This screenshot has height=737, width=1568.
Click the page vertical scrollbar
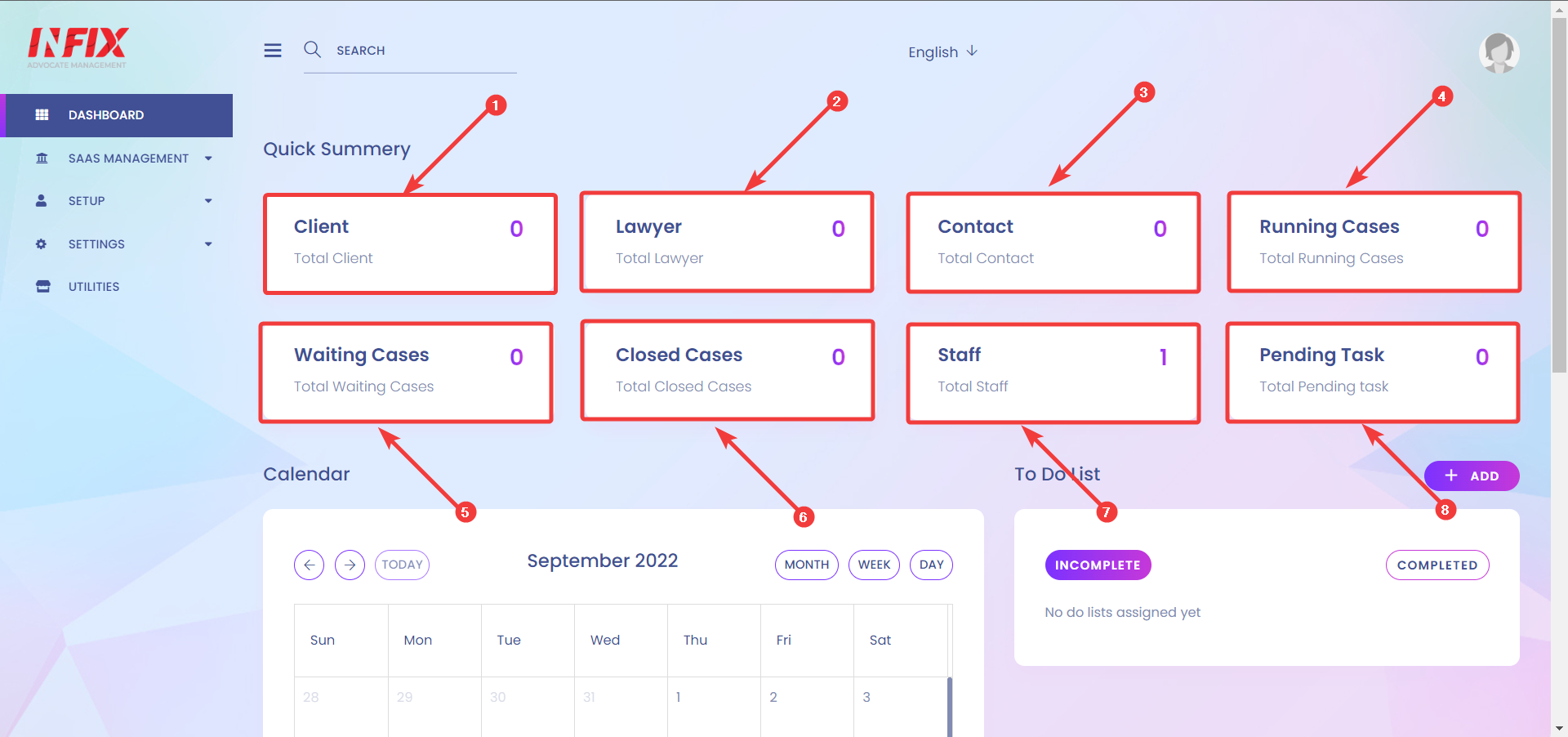tap(1559, 196)
